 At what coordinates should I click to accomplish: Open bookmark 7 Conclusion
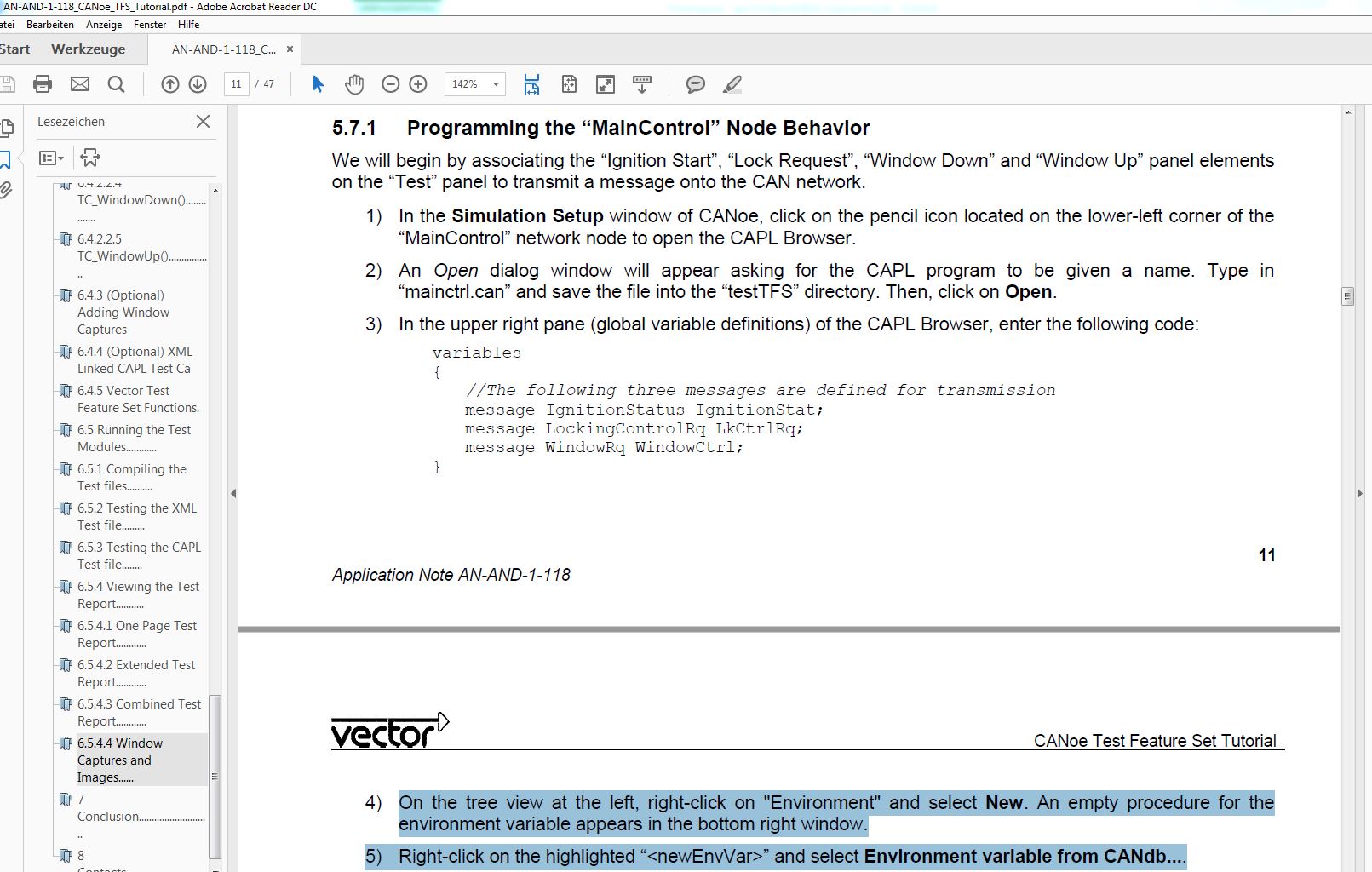[x=141, y=808]
